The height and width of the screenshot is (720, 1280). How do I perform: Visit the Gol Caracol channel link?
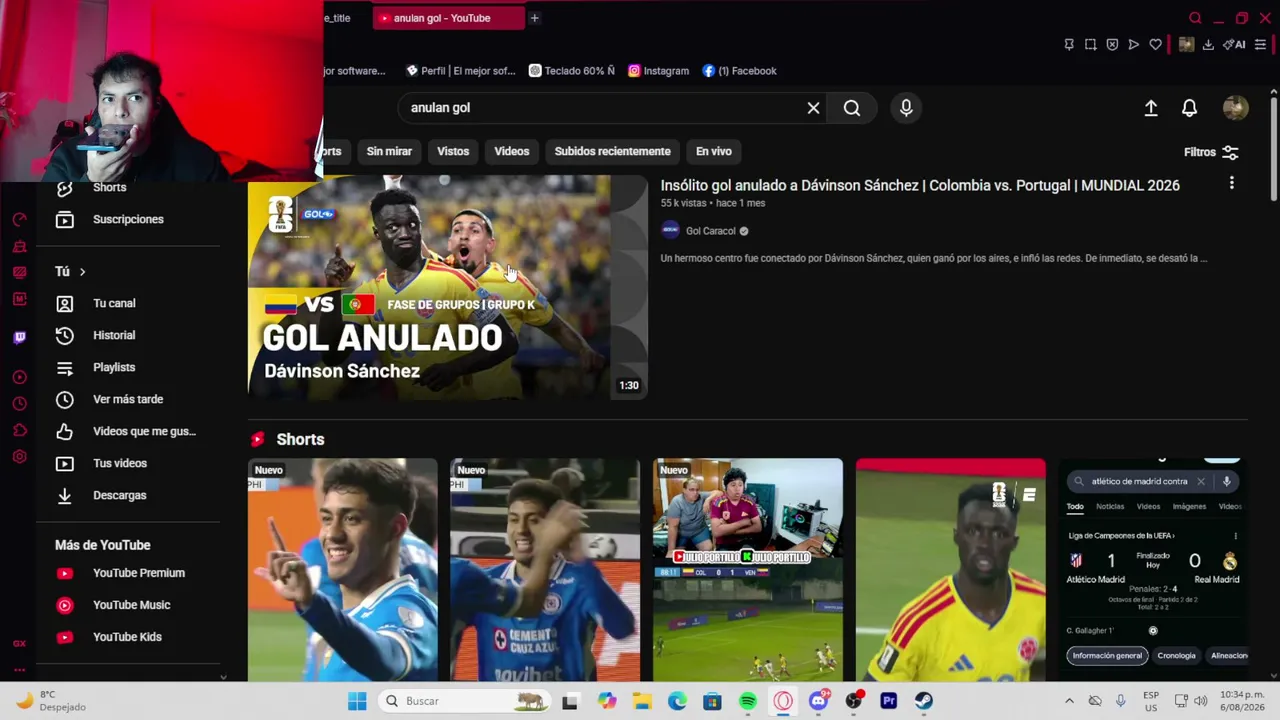[x=710, y=231]
